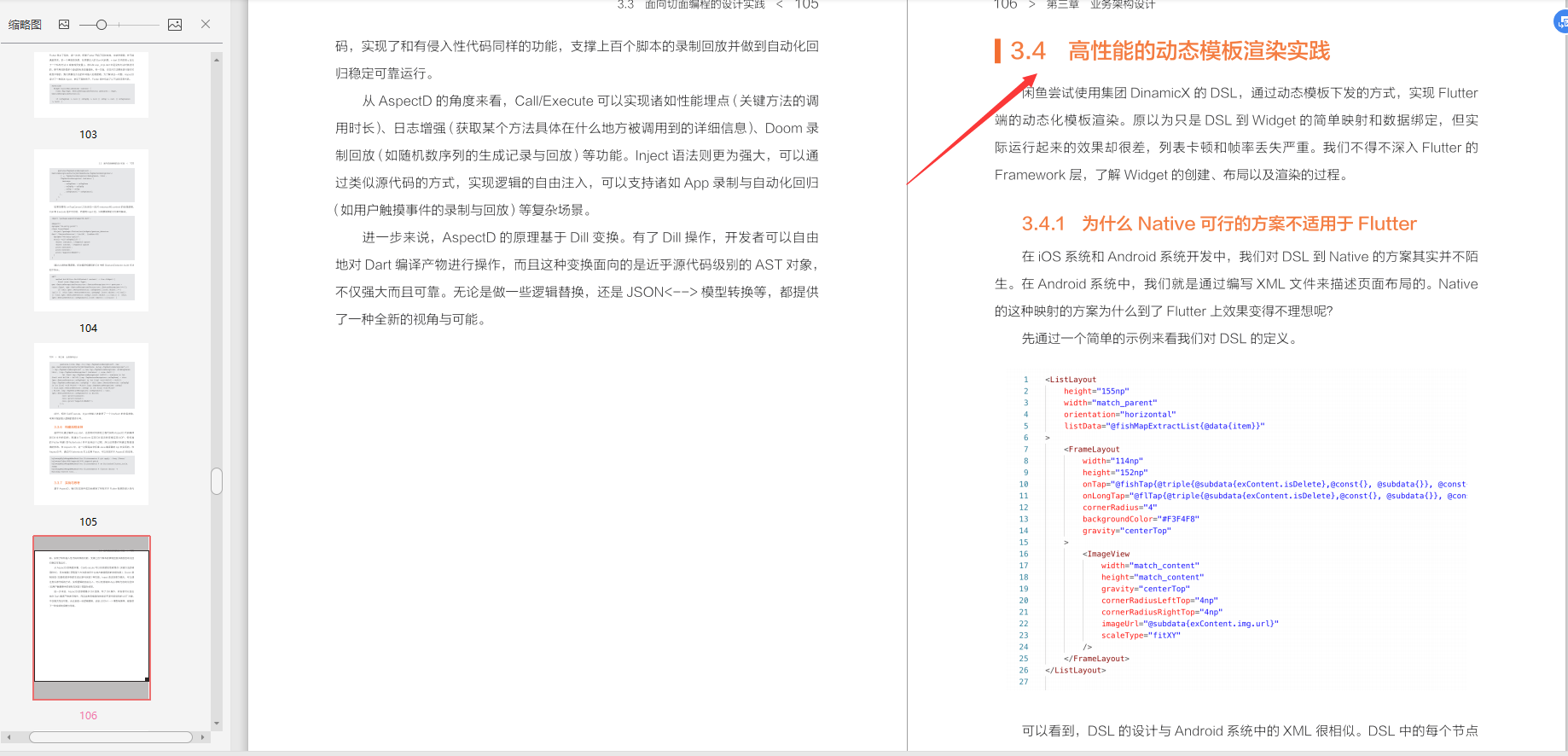Screen dimensions: 1568x756
Task: Click the code line scaleType="fitXY"
Action: tap(1141, 636)
